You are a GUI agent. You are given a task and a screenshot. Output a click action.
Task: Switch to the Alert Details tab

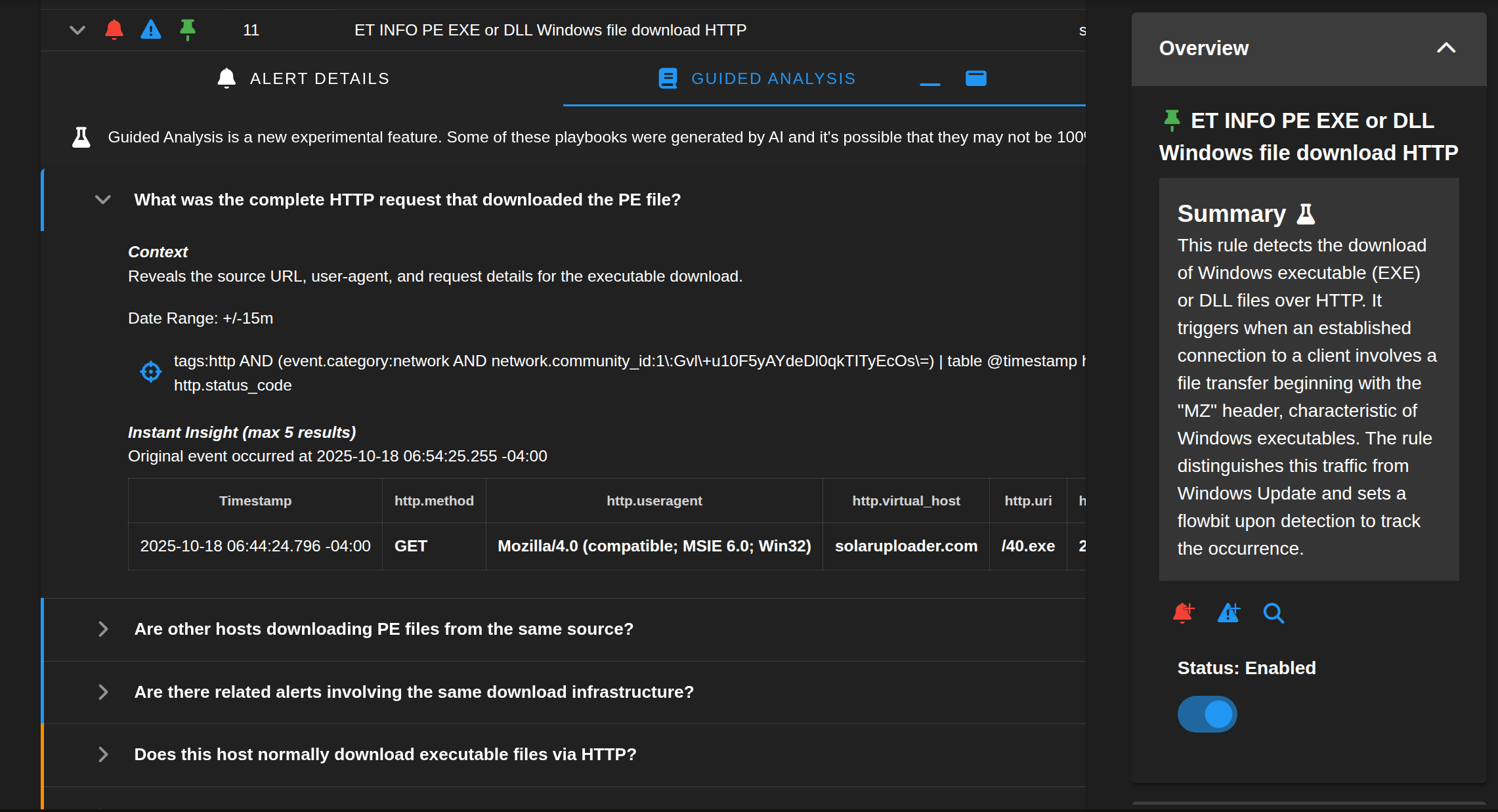303,79
